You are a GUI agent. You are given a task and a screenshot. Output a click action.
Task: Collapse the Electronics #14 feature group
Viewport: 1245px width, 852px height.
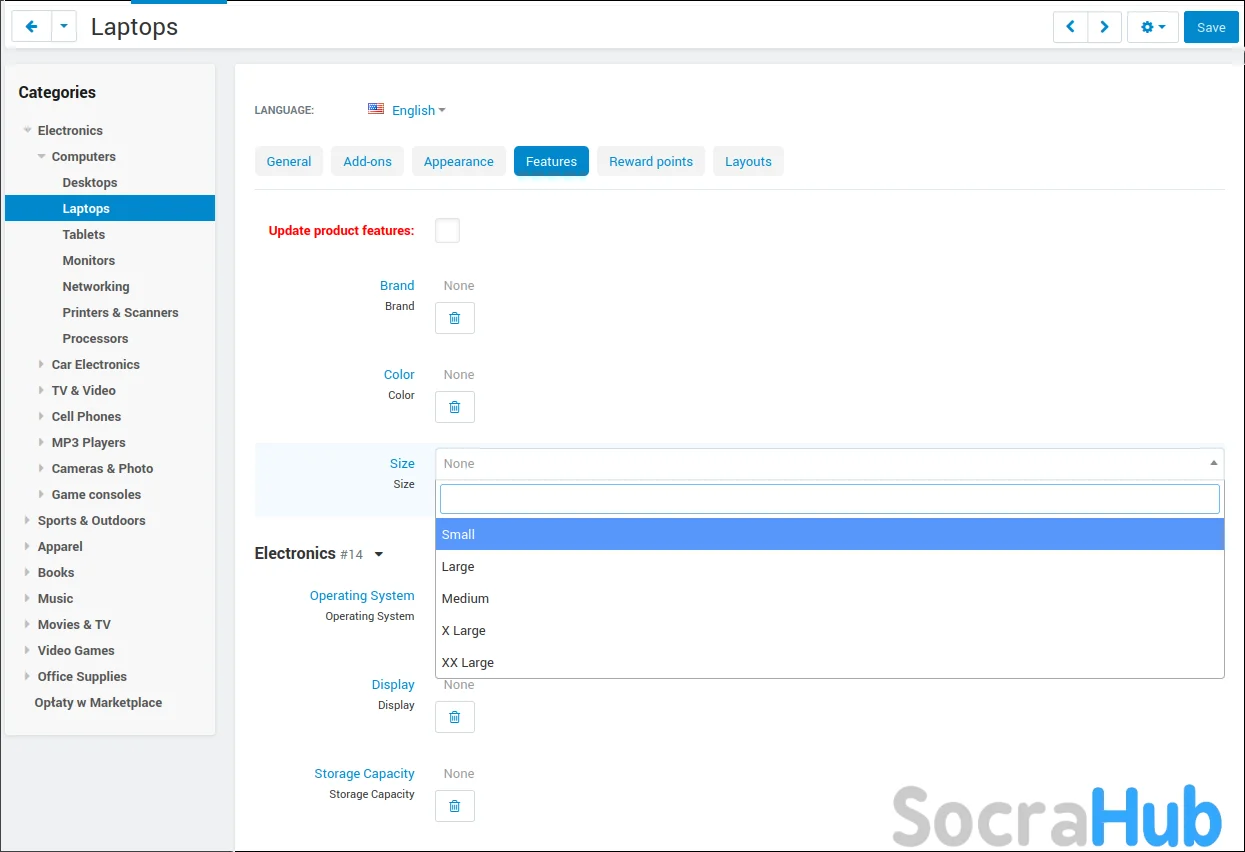(379, 554)
